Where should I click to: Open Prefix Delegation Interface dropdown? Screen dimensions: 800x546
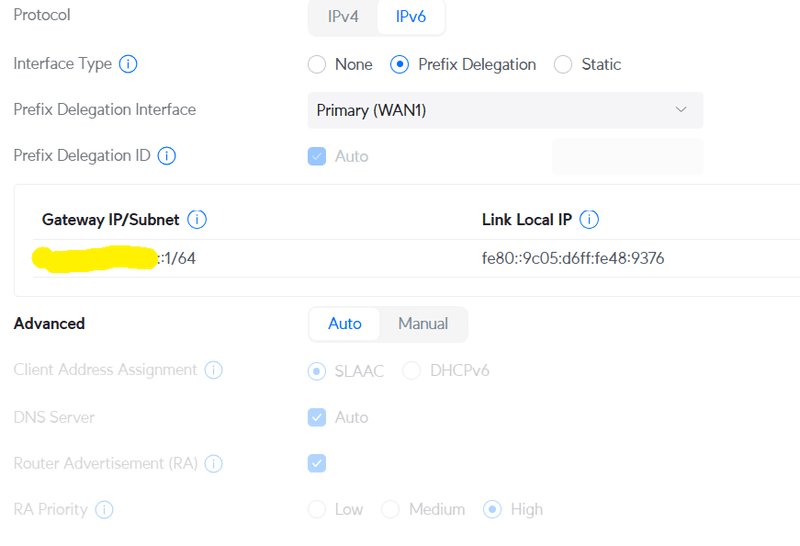[x=504, y=110]
